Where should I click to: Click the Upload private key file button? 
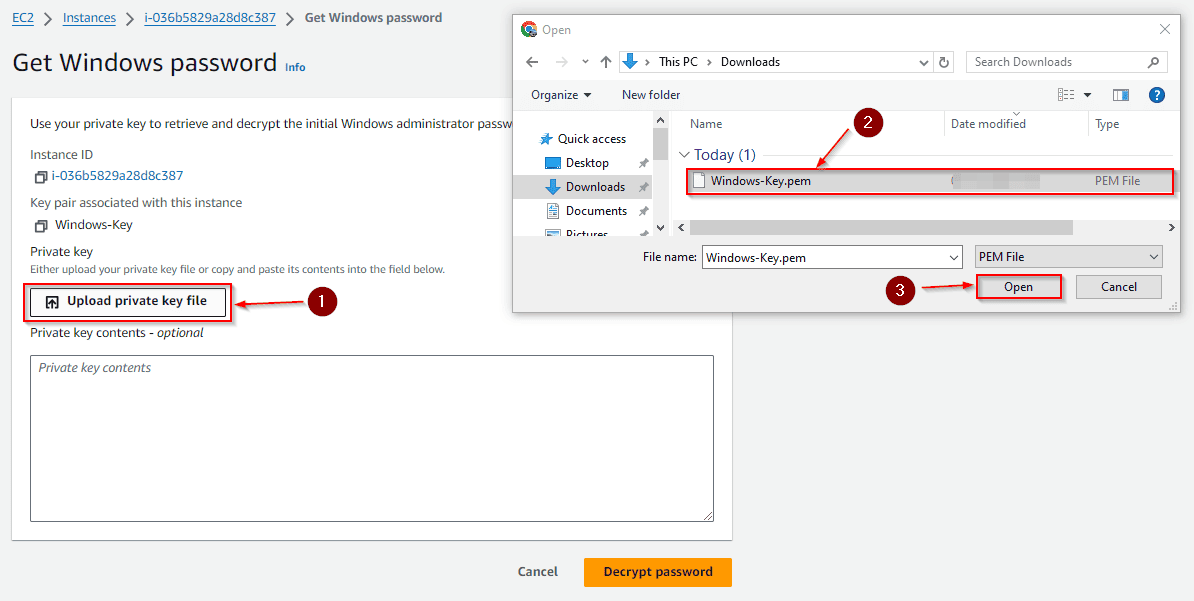point(128,301)
